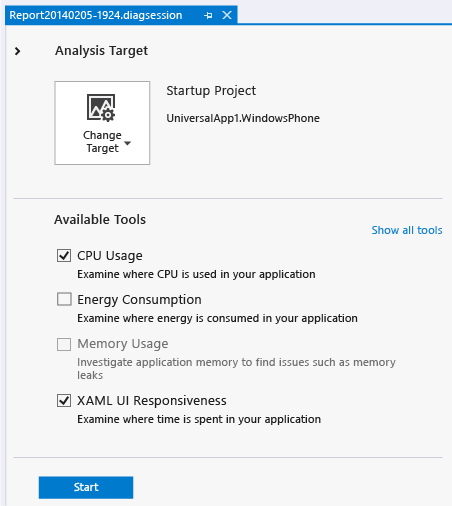
Task: Click the Energy Consumption tool label
Action: tap(139, 299)
